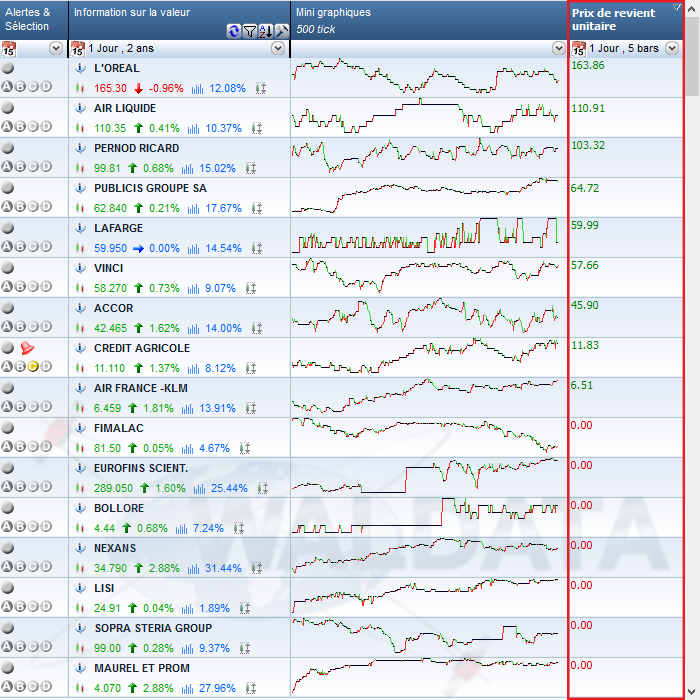Open info icon for PERNOD RICARD
700x700 pixels.
click(80, 148)
